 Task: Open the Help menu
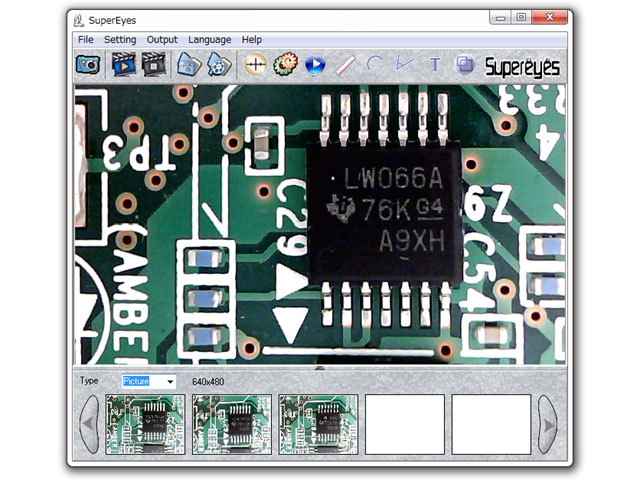click(x=251, y=40)
